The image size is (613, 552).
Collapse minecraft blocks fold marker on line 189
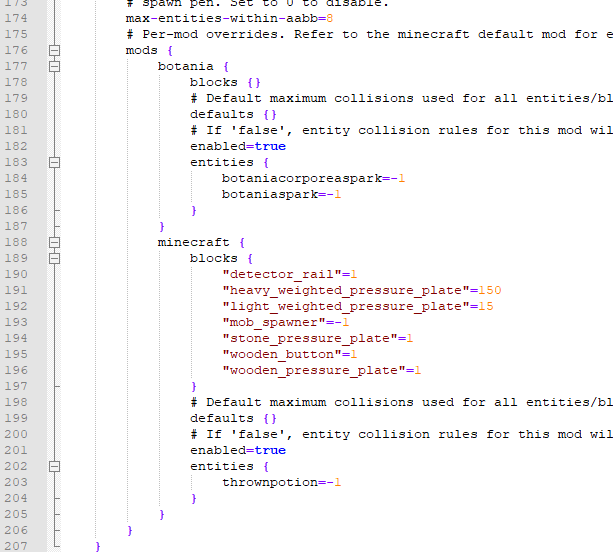(54, 258)
